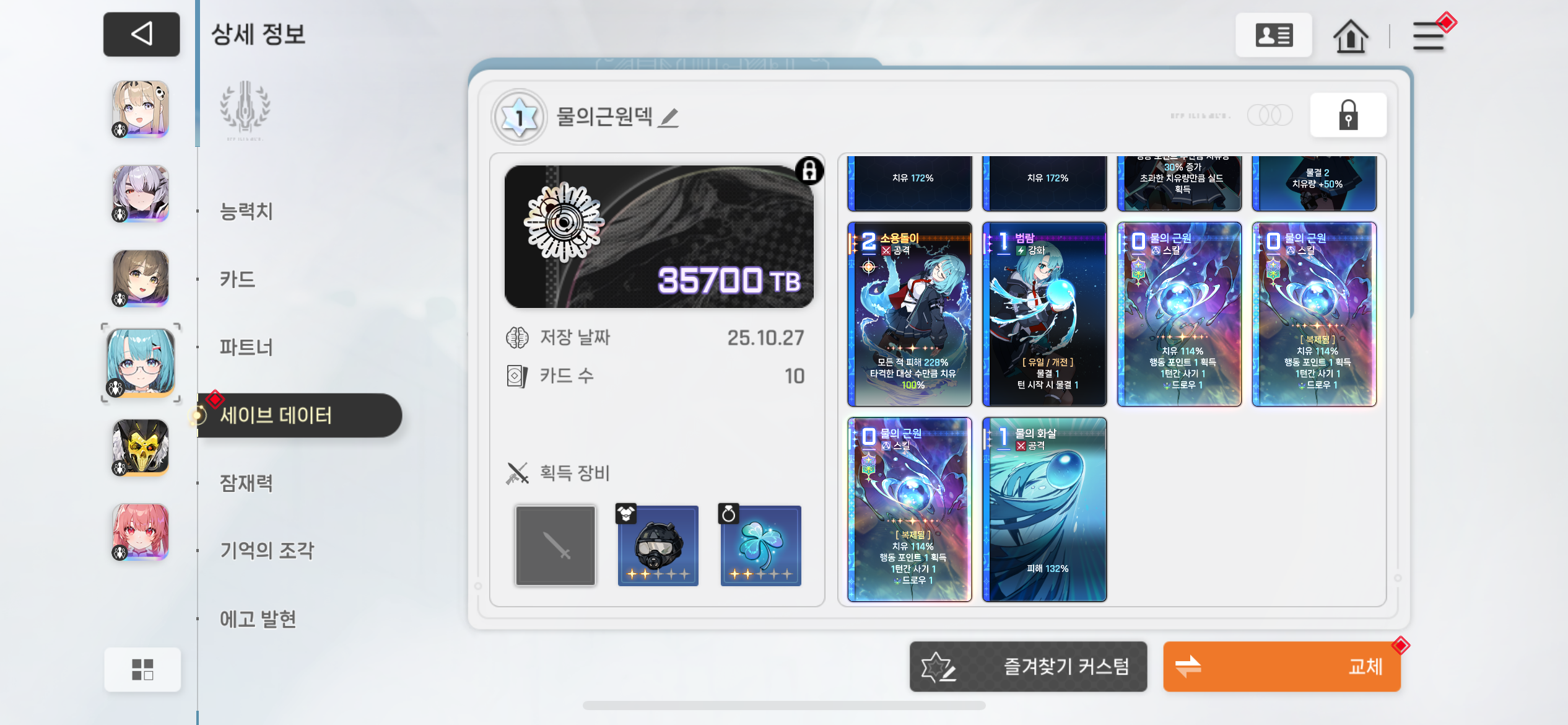
Task: Open the 에고 발현 section
Action: (258, 619)
